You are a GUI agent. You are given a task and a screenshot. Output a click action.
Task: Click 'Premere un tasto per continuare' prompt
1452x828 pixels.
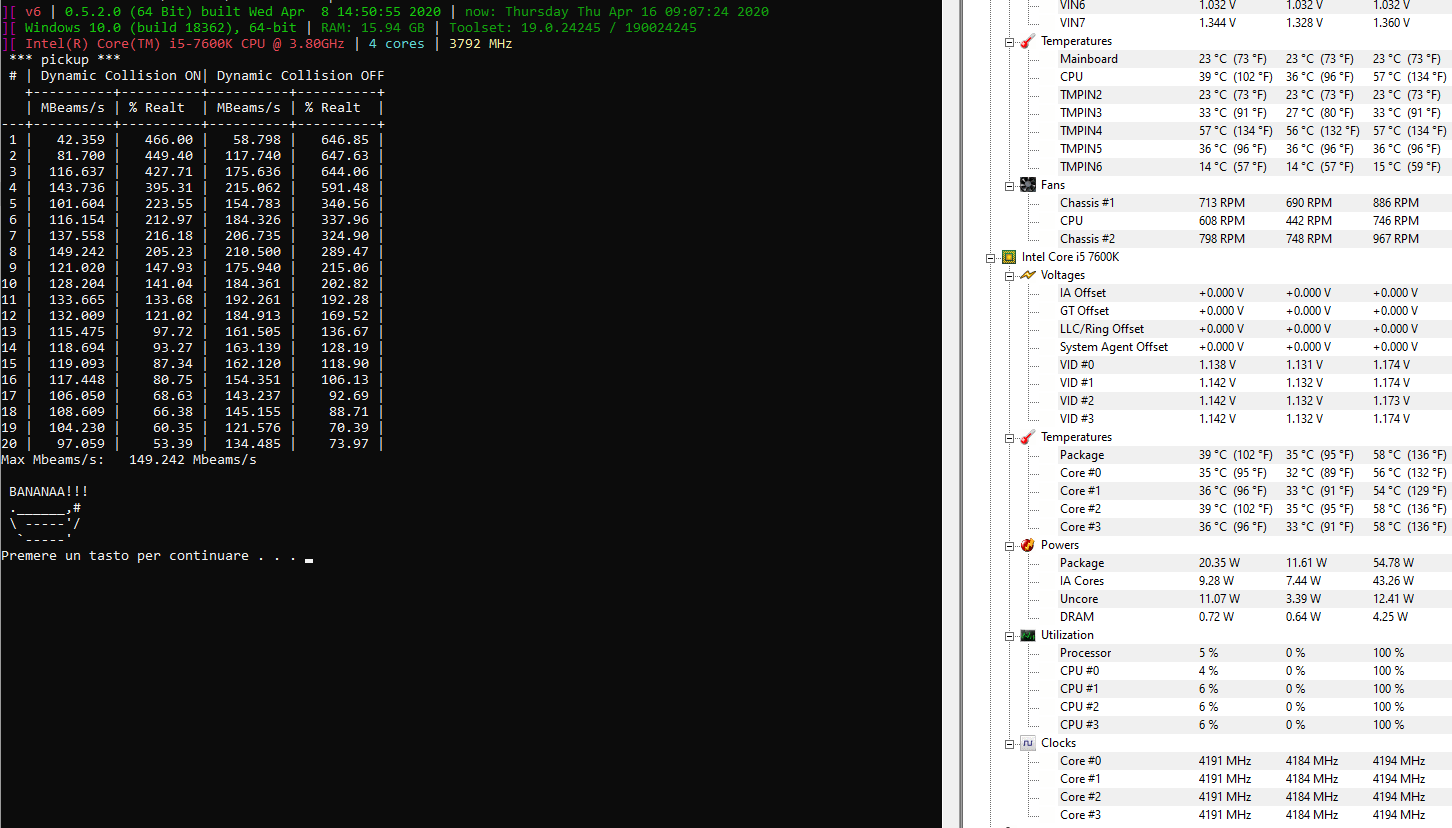125,556
